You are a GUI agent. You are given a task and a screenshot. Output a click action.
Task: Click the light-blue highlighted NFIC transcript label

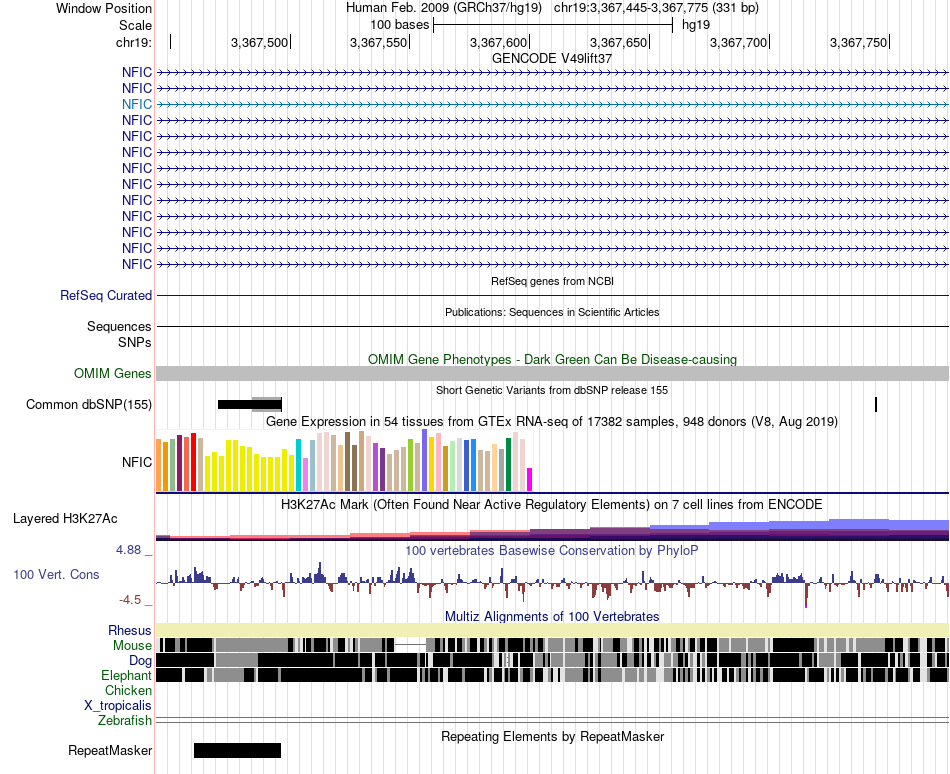point(136,104)
